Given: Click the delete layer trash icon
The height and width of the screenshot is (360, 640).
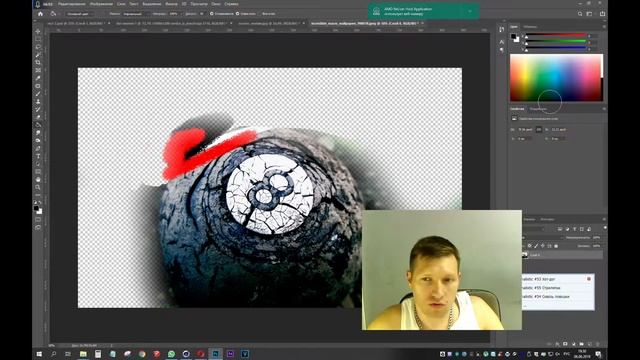Looking at the screenshot, I should [598, 344].
